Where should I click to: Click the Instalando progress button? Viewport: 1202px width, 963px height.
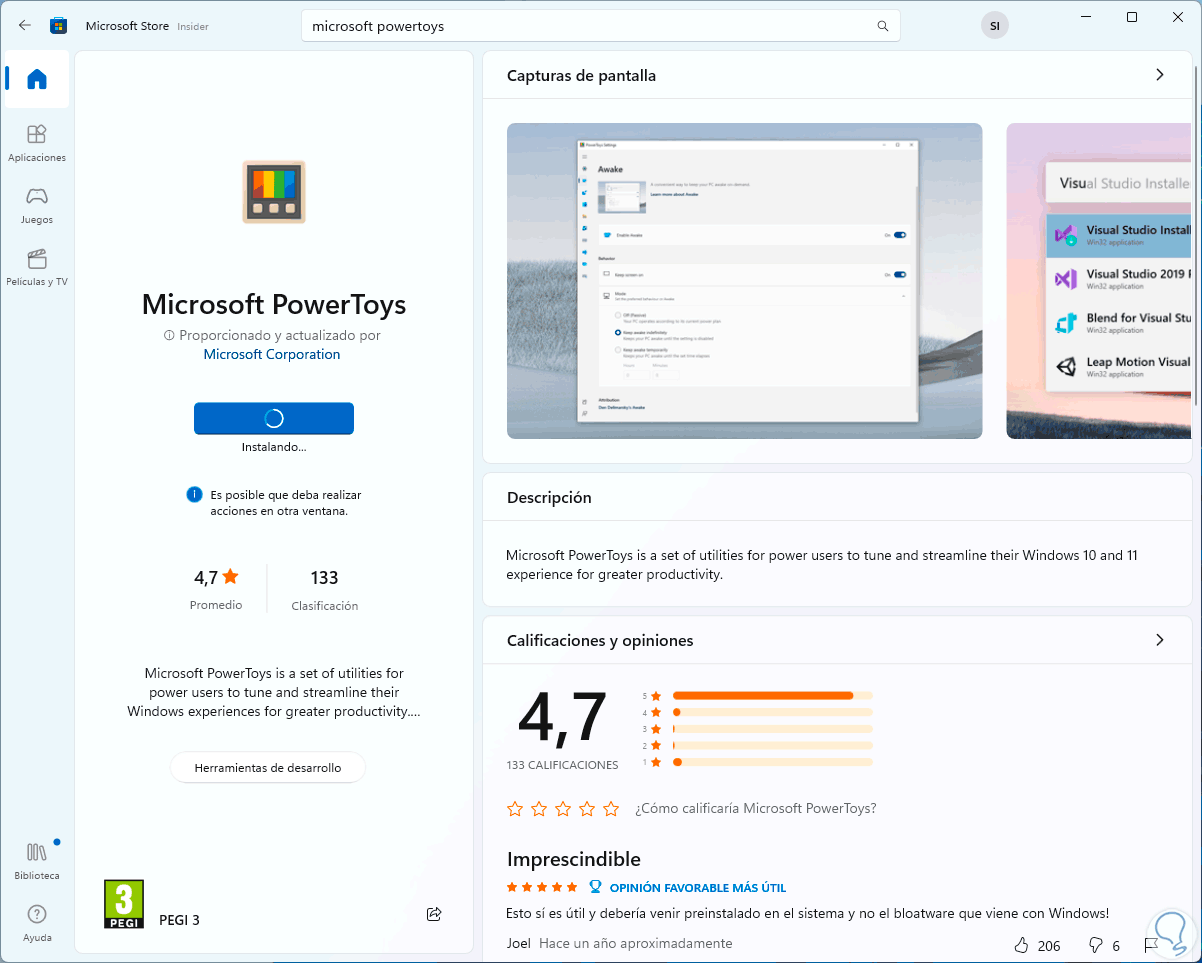[x=274, y=418]
